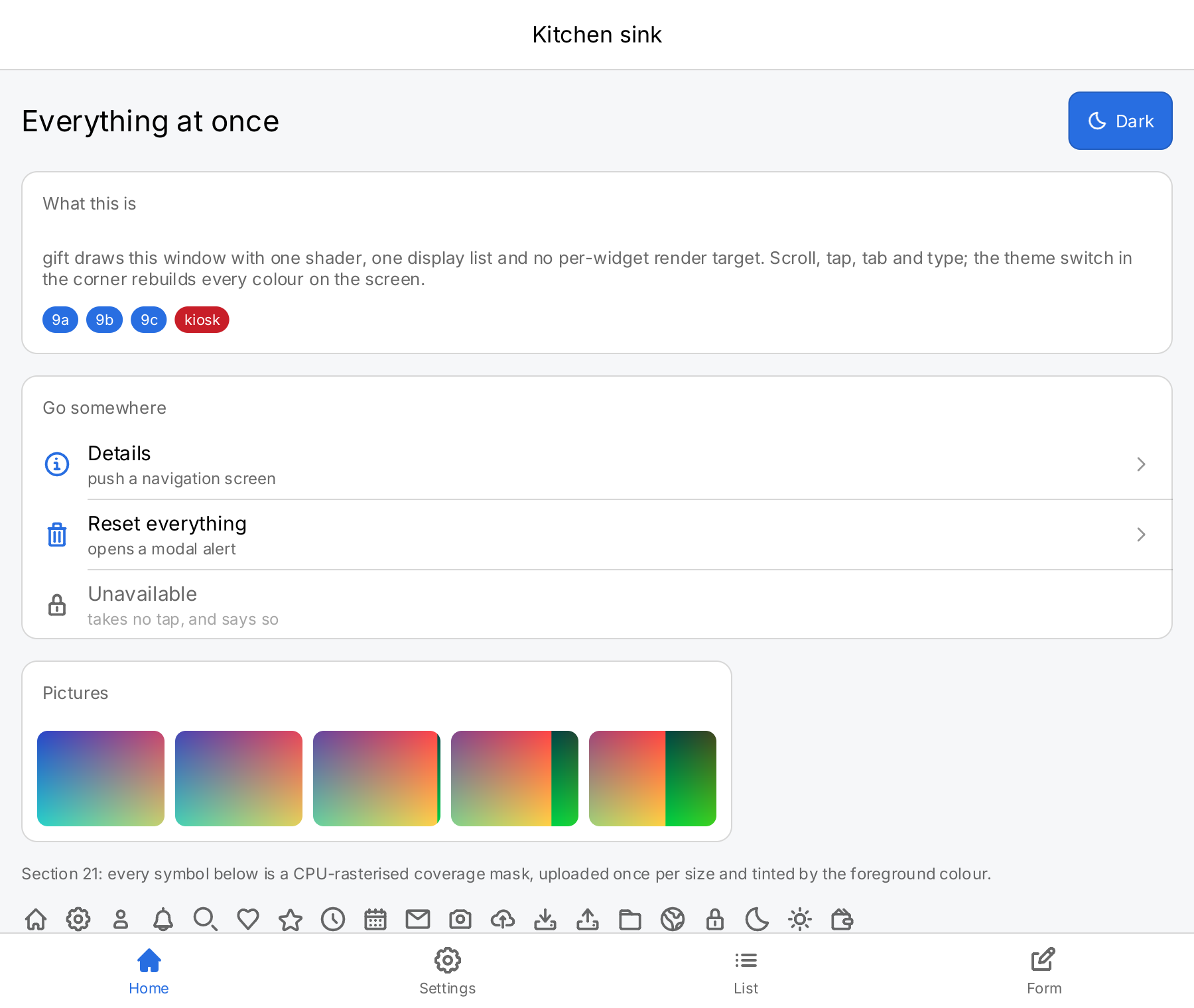Click the globe symbol

click(x=673, y=919)
